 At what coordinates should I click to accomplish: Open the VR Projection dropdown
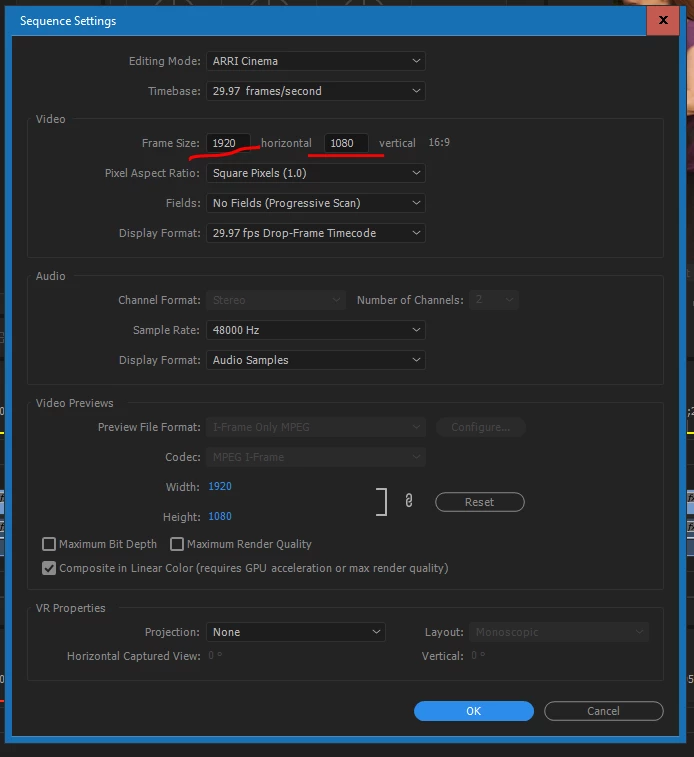(296, 632)
